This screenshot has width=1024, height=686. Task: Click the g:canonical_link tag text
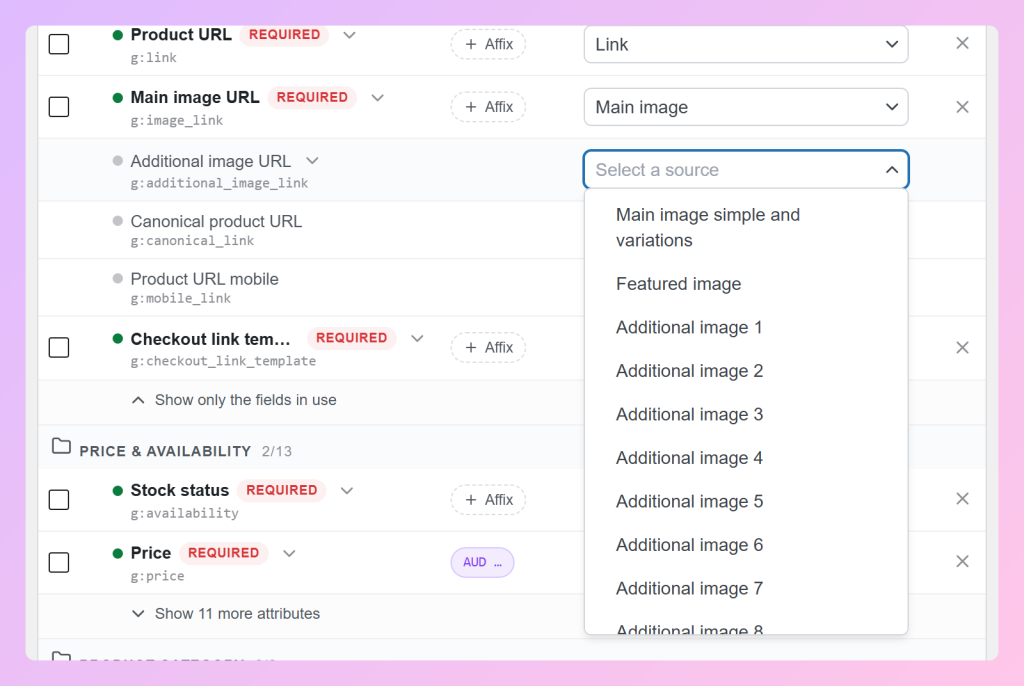click(192, 240)
